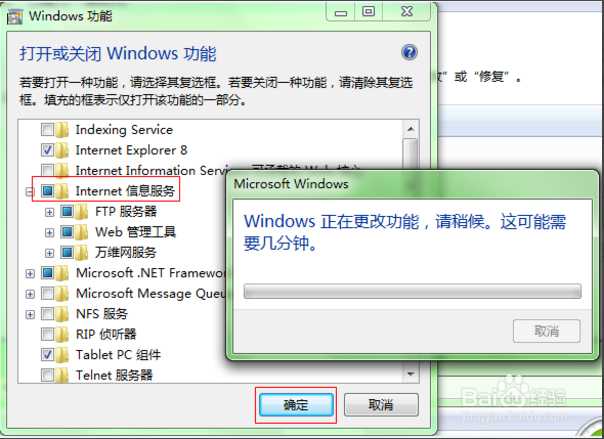Click the 万维网服务 folder icon

click(x=81, y=253)
